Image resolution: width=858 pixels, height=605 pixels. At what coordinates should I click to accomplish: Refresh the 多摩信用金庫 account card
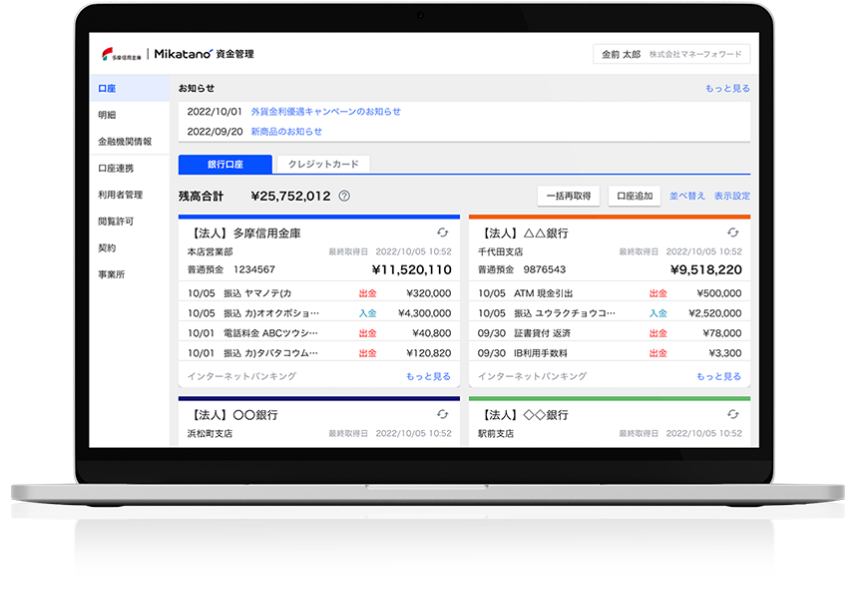(443, 233)
